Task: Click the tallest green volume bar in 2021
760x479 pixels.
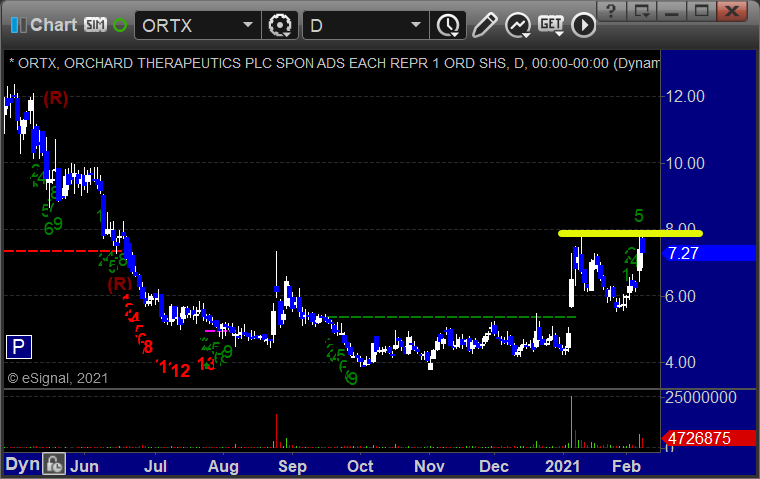Action: [x=571, y=422]
